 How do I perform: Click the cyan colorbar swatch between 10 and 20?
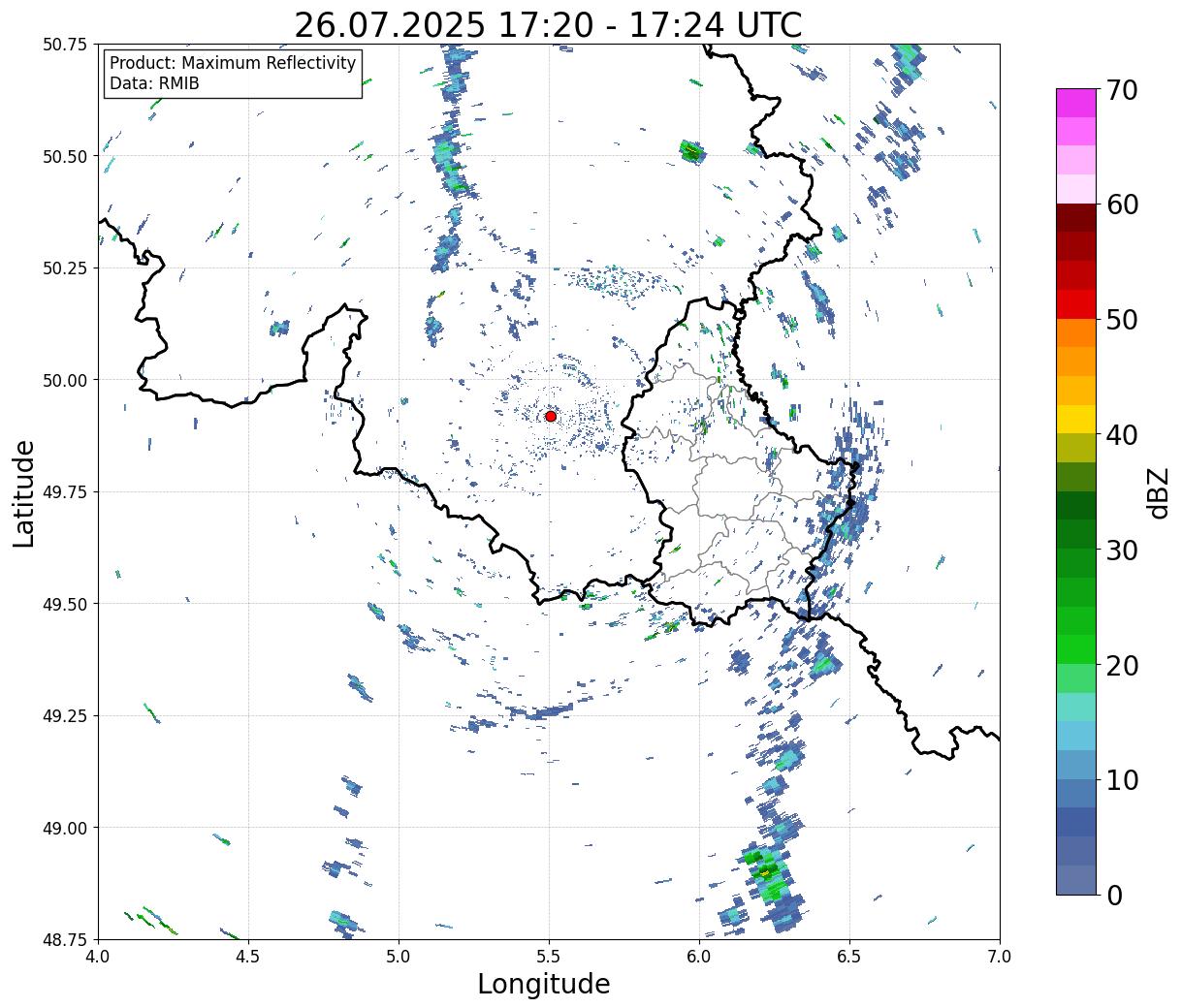click(x=1076, y=735)
